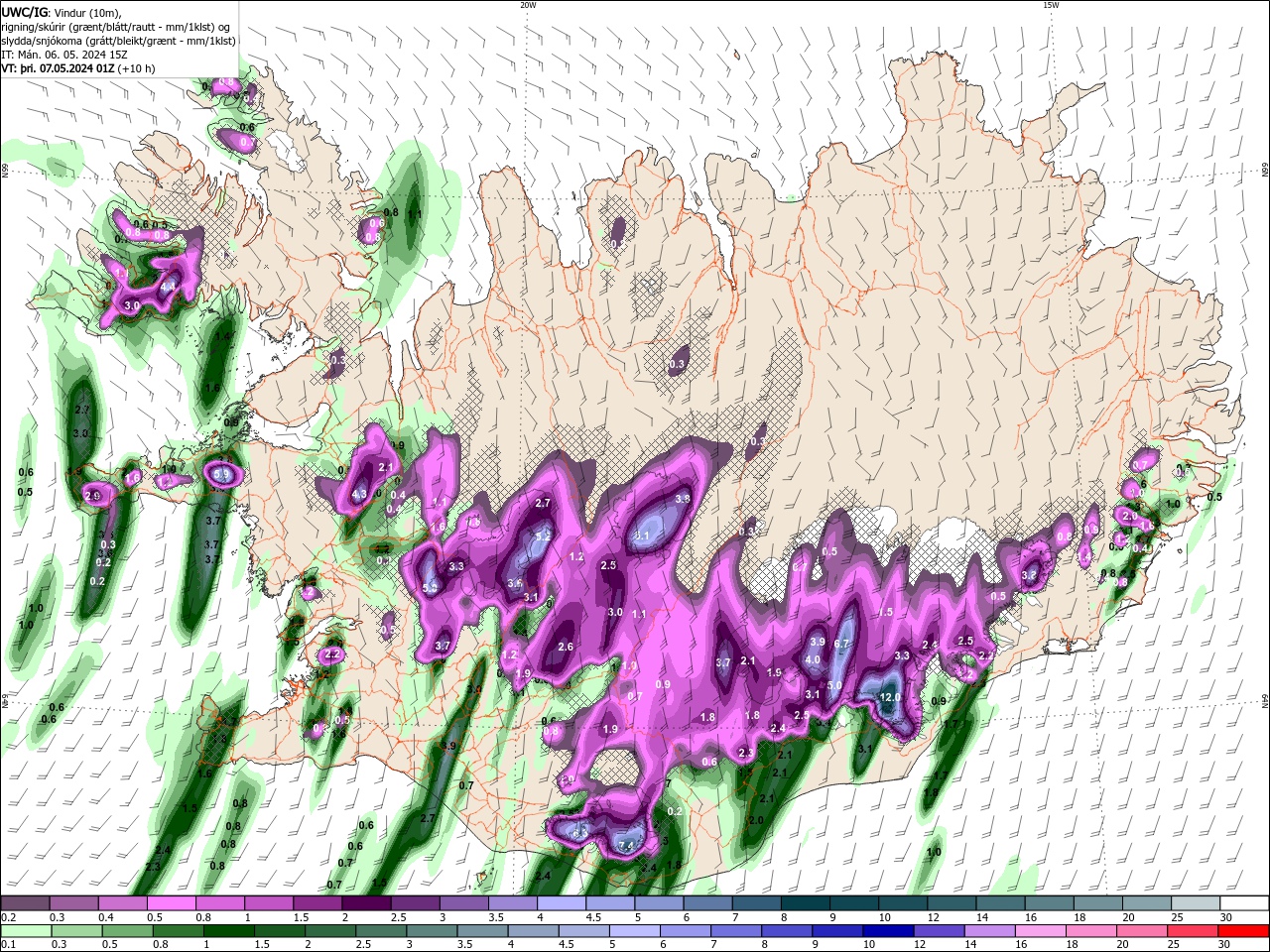
Task: Pick deep blue rain swatch starting at 10
Action: pos(889,931)
